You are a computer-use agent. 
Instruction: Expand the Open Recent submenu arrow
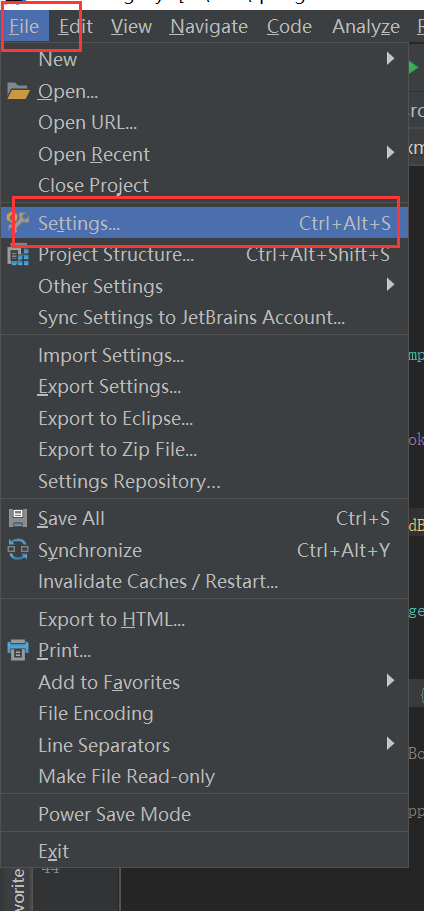click(x=390, y=153)
